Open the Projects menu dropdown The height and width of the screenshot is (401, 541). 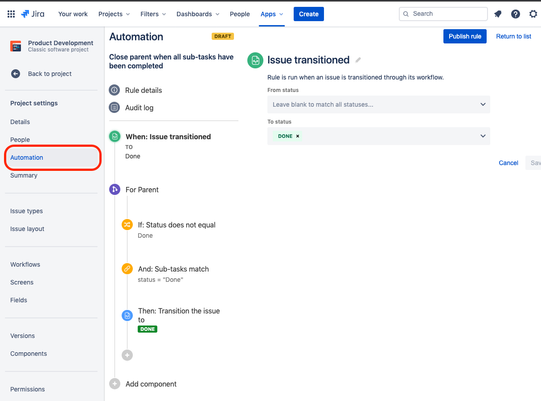tap(114, 14)
